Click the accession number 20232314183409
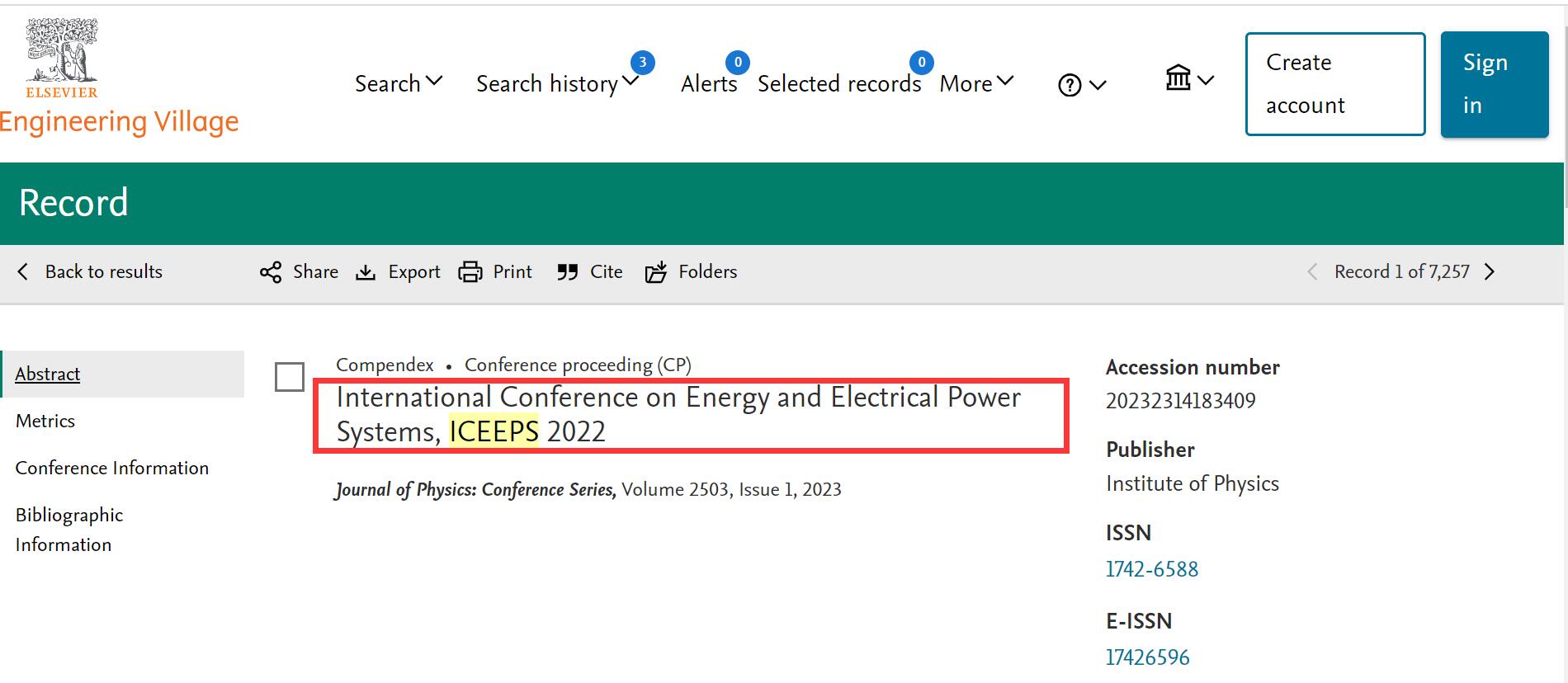The height and width of the screenshot is (683, 1568). [1181, 401]
